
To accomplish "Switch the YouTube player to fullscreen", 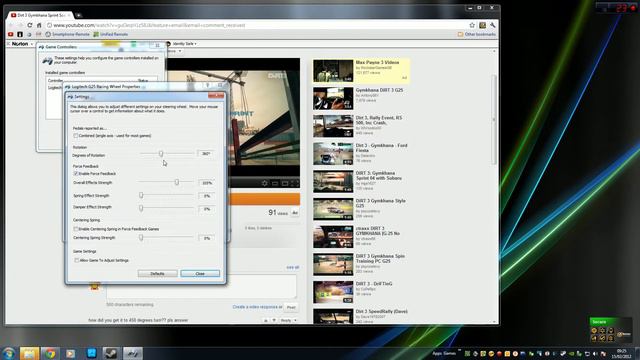I will (x=295, y=183).
